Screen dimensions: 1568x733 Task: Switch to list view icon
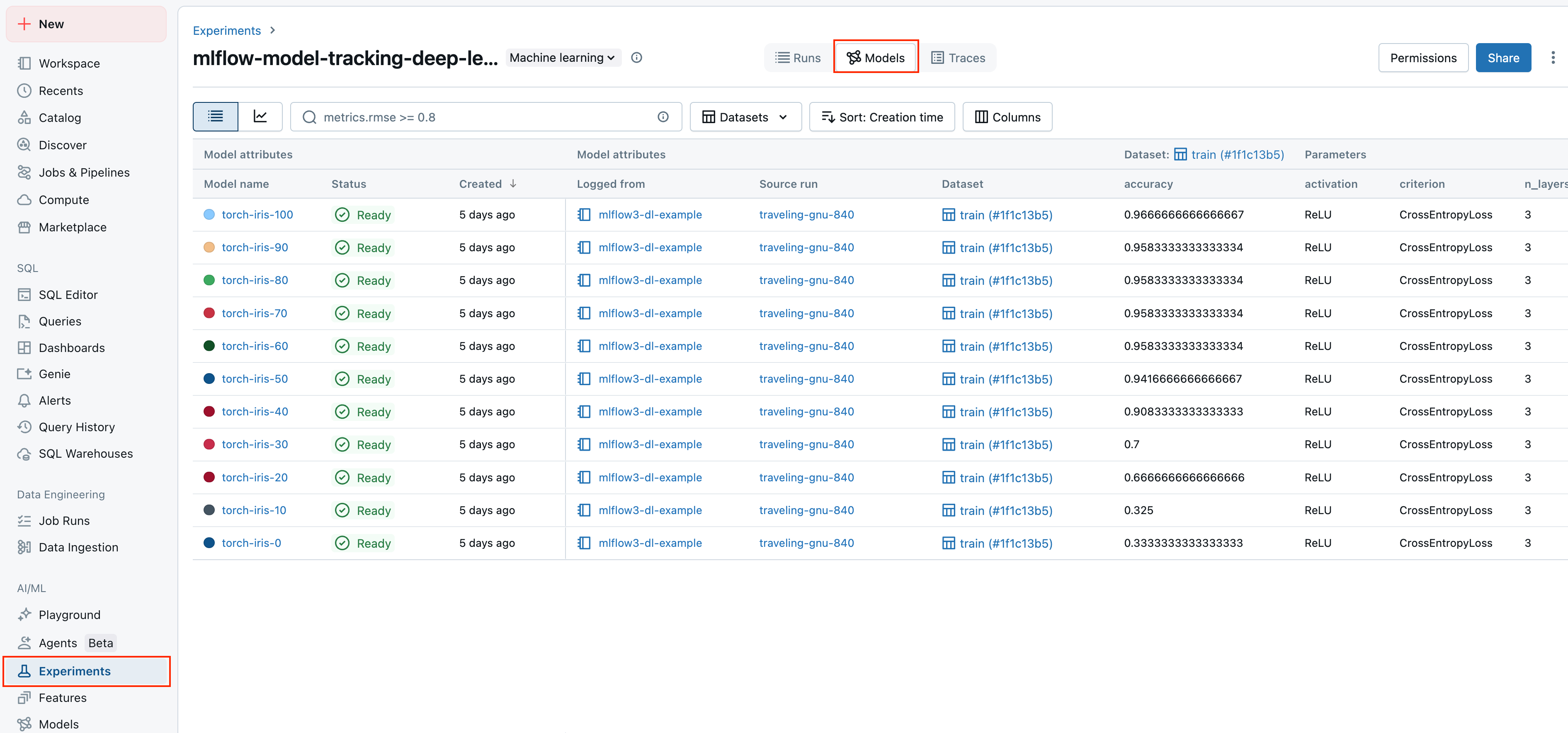216,116
